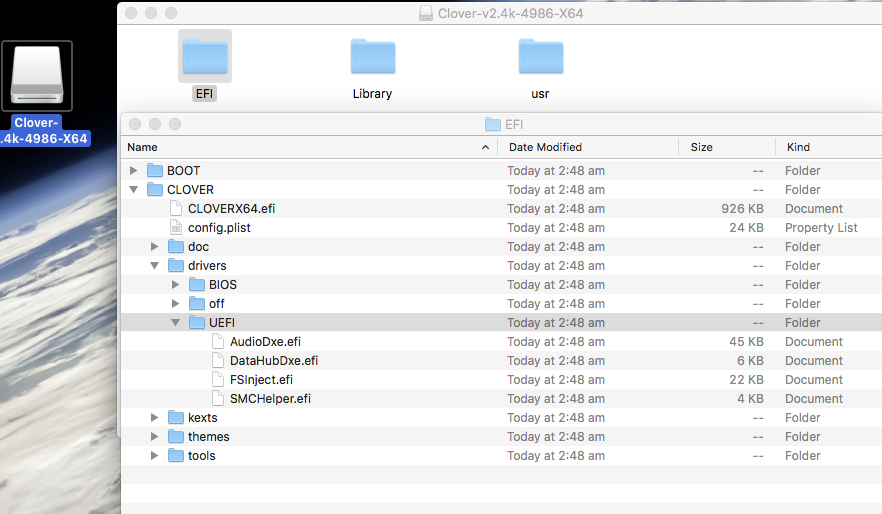Sort list by Date Modified column
Image resolution: width=882 pixels, height=514 pixels.
pyautogui.click(x=588, y=147)
